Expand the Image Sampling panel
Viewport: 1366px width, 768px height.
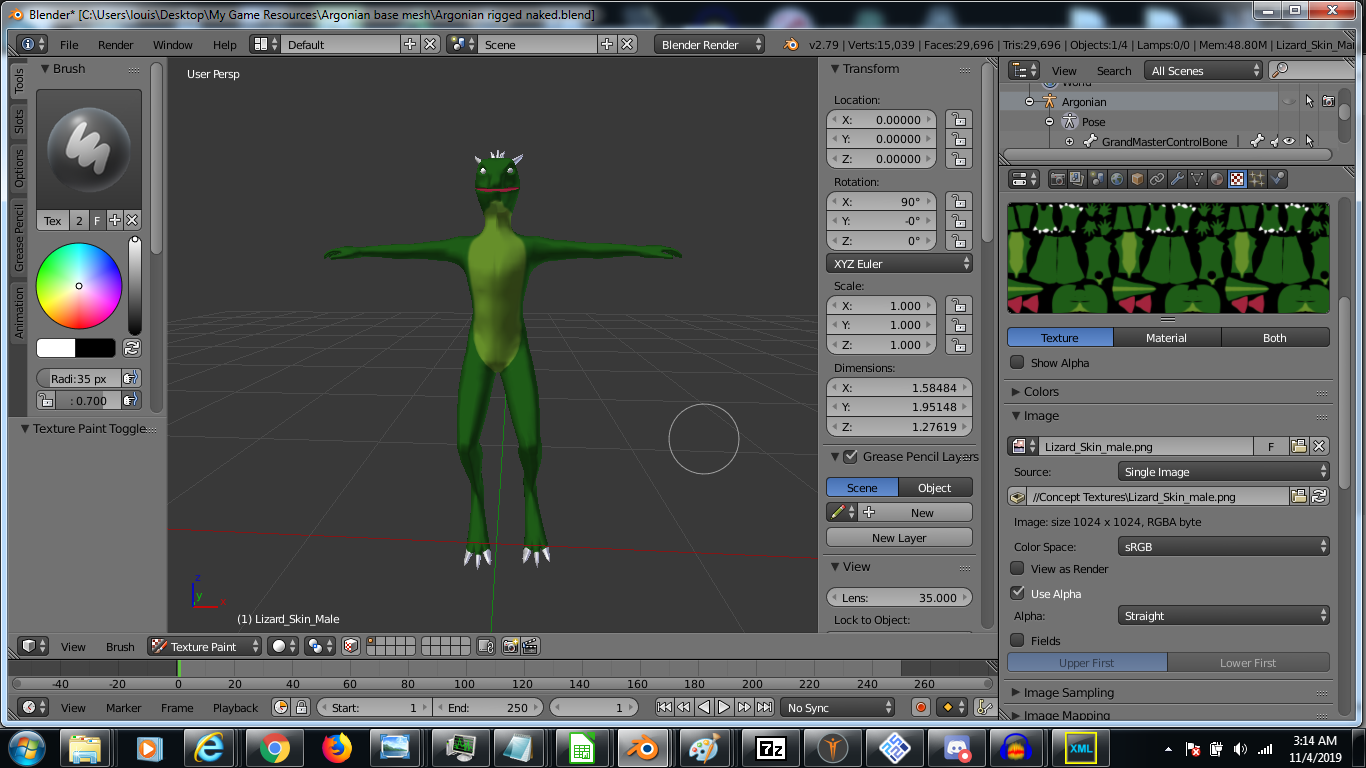click(1068, 692)
